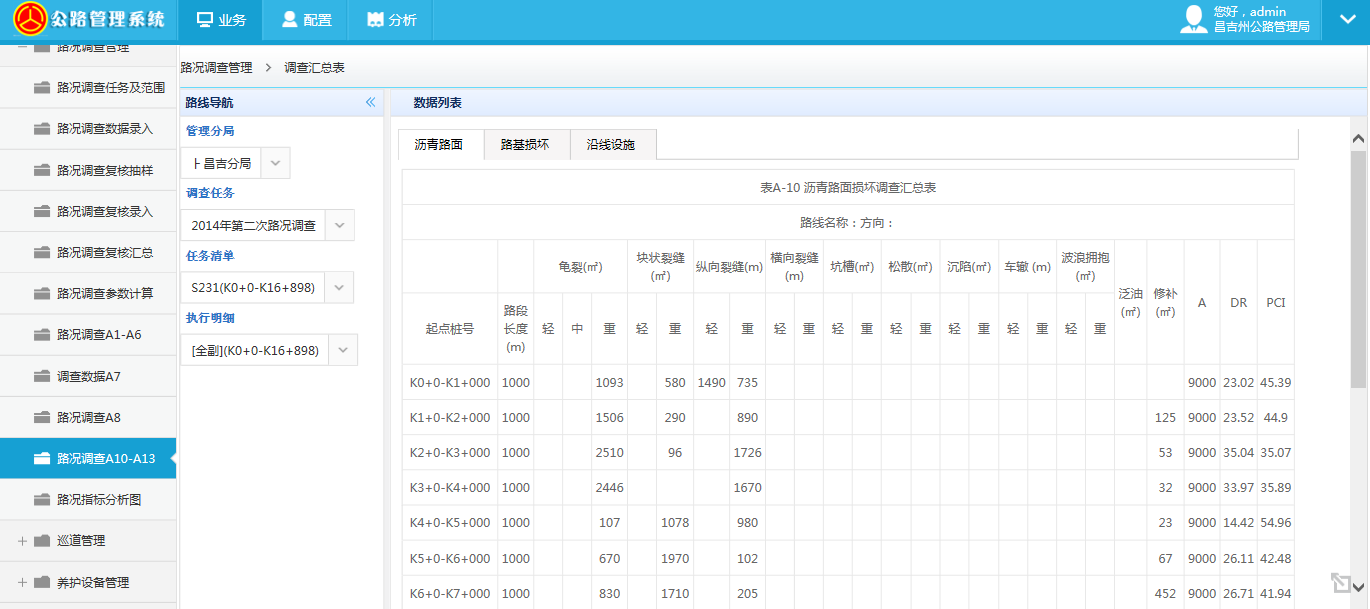
Task: Expand the 巡道管理 tree node
Action: pyautogui.click(x=22, y=541)
